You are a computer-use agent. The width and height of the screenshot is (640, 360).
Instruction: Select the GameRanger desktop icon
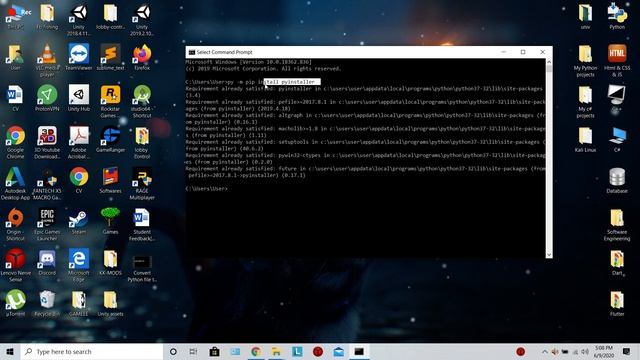[110, 139]
